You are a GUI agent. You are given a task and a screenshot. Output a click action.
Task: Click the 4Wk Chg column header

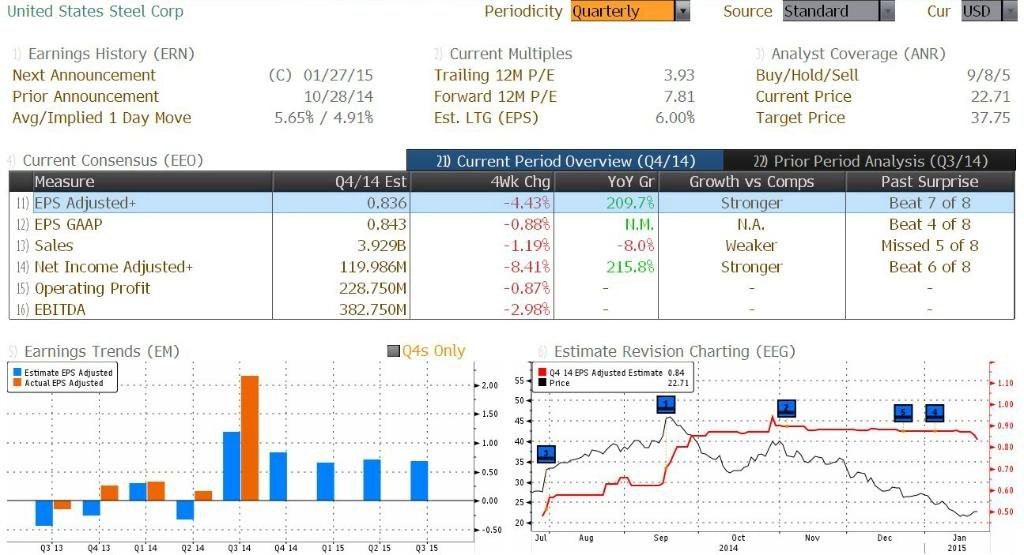click(x=481, y=182)
